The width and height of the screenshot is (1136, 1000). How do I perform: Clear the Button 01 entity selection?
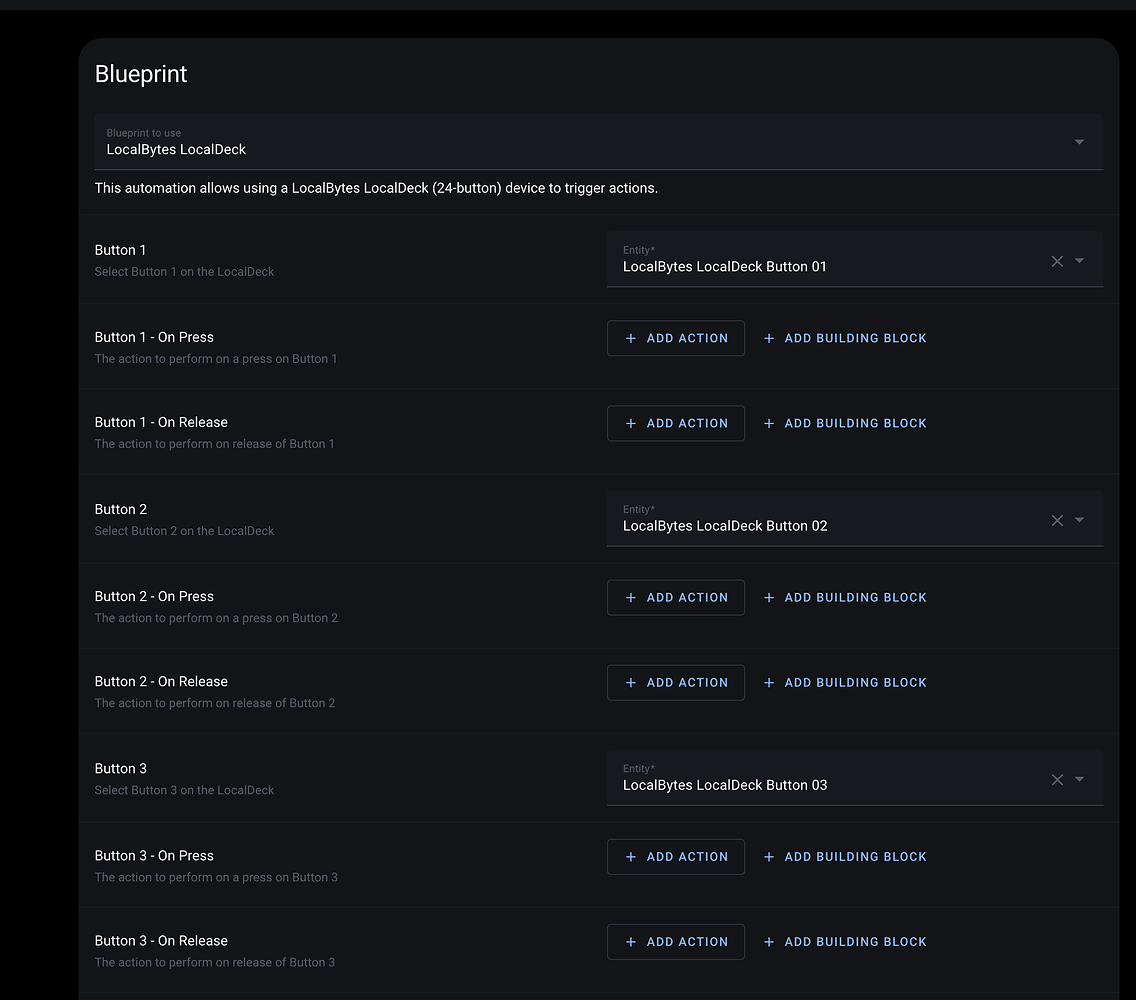coord(1057,261)
